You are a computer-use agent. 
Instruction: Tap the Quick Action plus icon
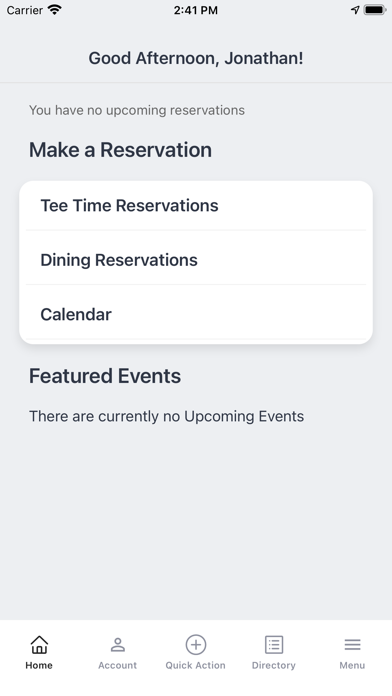[x=196, y=645]
